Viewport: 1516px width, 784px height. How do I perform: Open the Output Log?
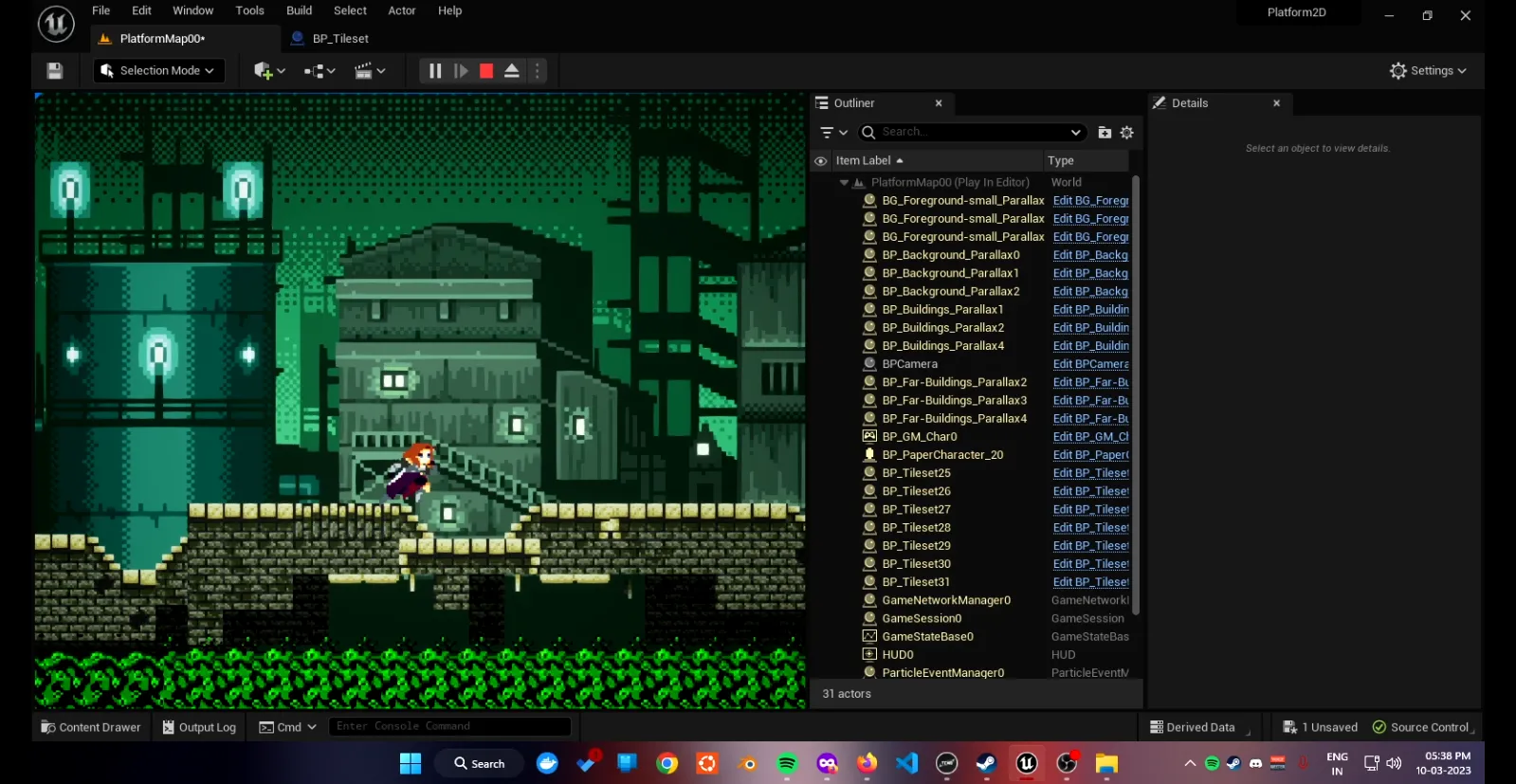tap(199, 727)
